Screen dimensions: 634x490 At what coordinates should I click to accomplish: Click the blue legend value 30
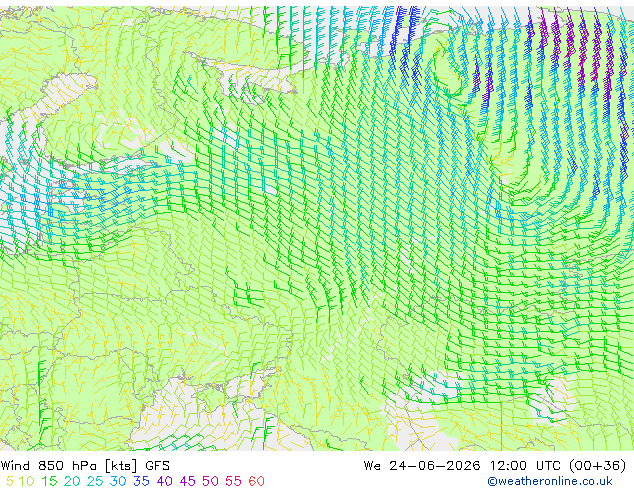click(118, 481)
